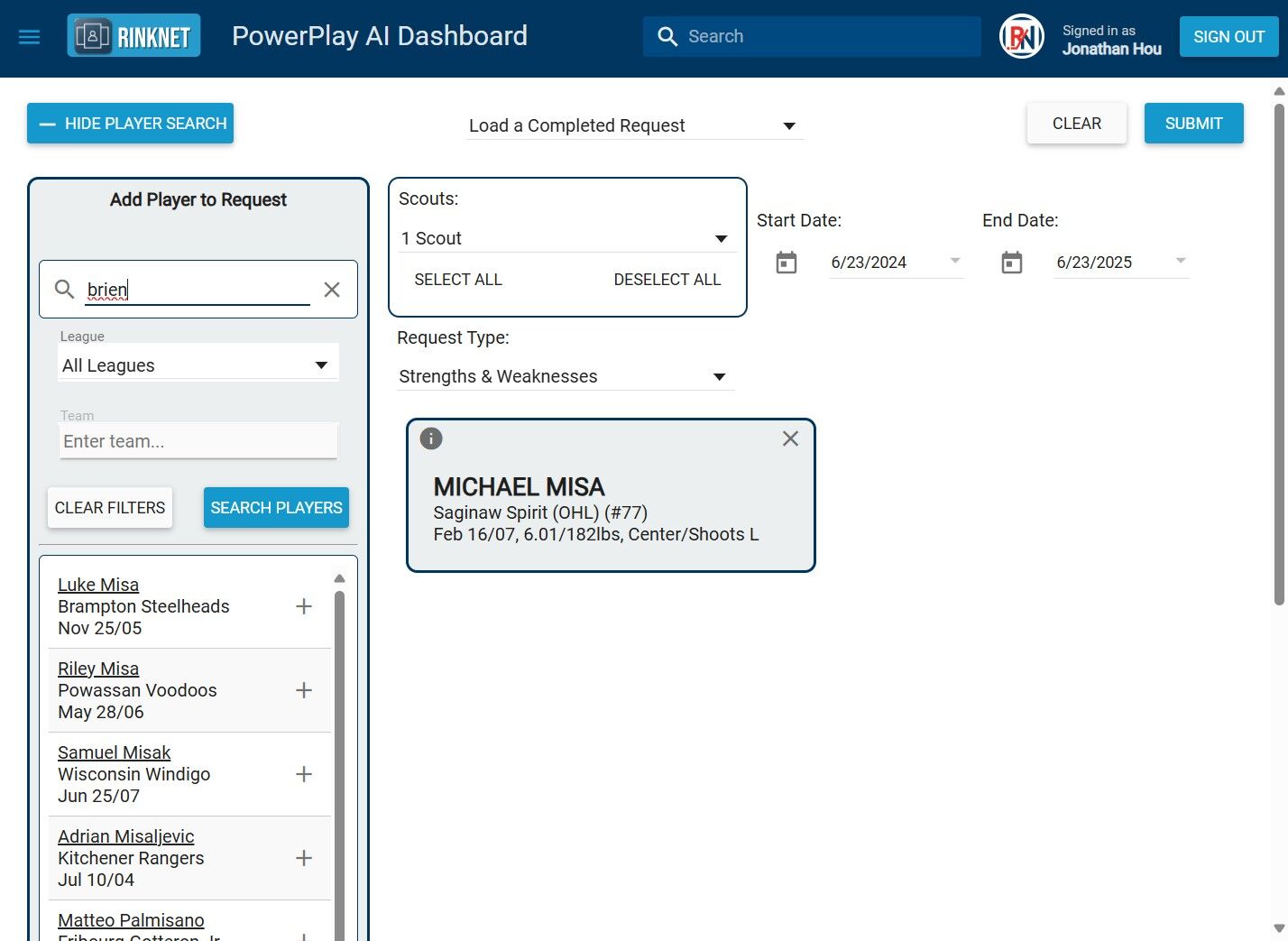This screenshot has width=1288, height=941.
Task: Click 'Saginaw Spirit (OHL) (#77)' text
Action: pyautogui.click(x=540, y=512)
